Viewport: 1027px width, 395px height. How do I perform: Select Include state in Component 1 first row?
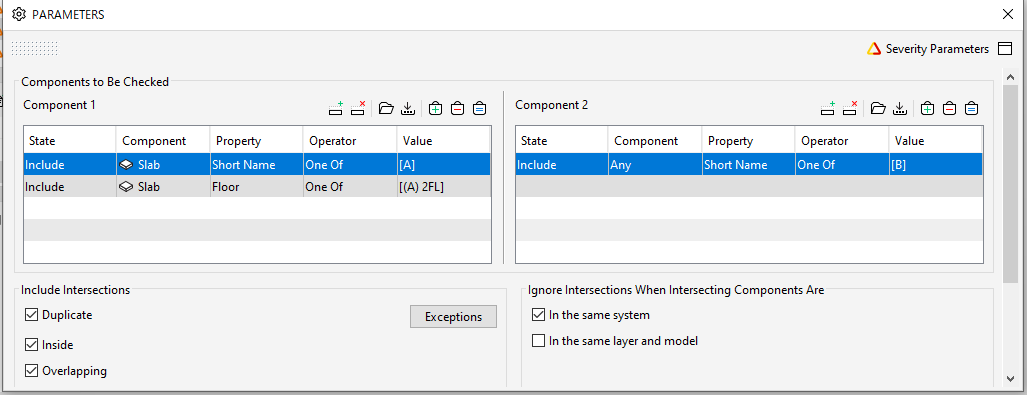[x=70, y=164]
